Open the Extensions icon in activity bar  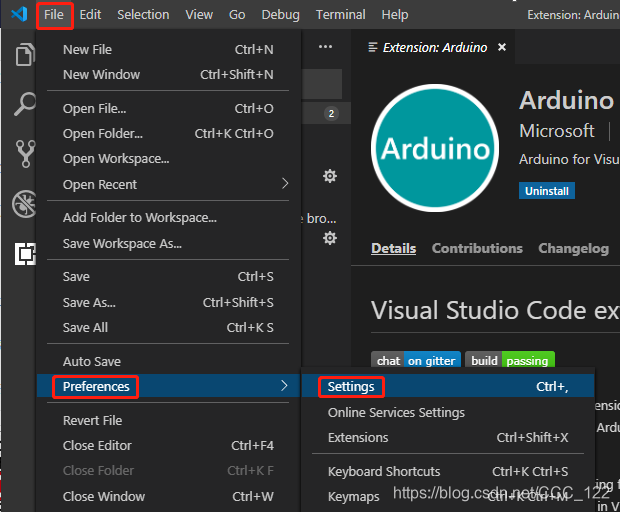25,254
